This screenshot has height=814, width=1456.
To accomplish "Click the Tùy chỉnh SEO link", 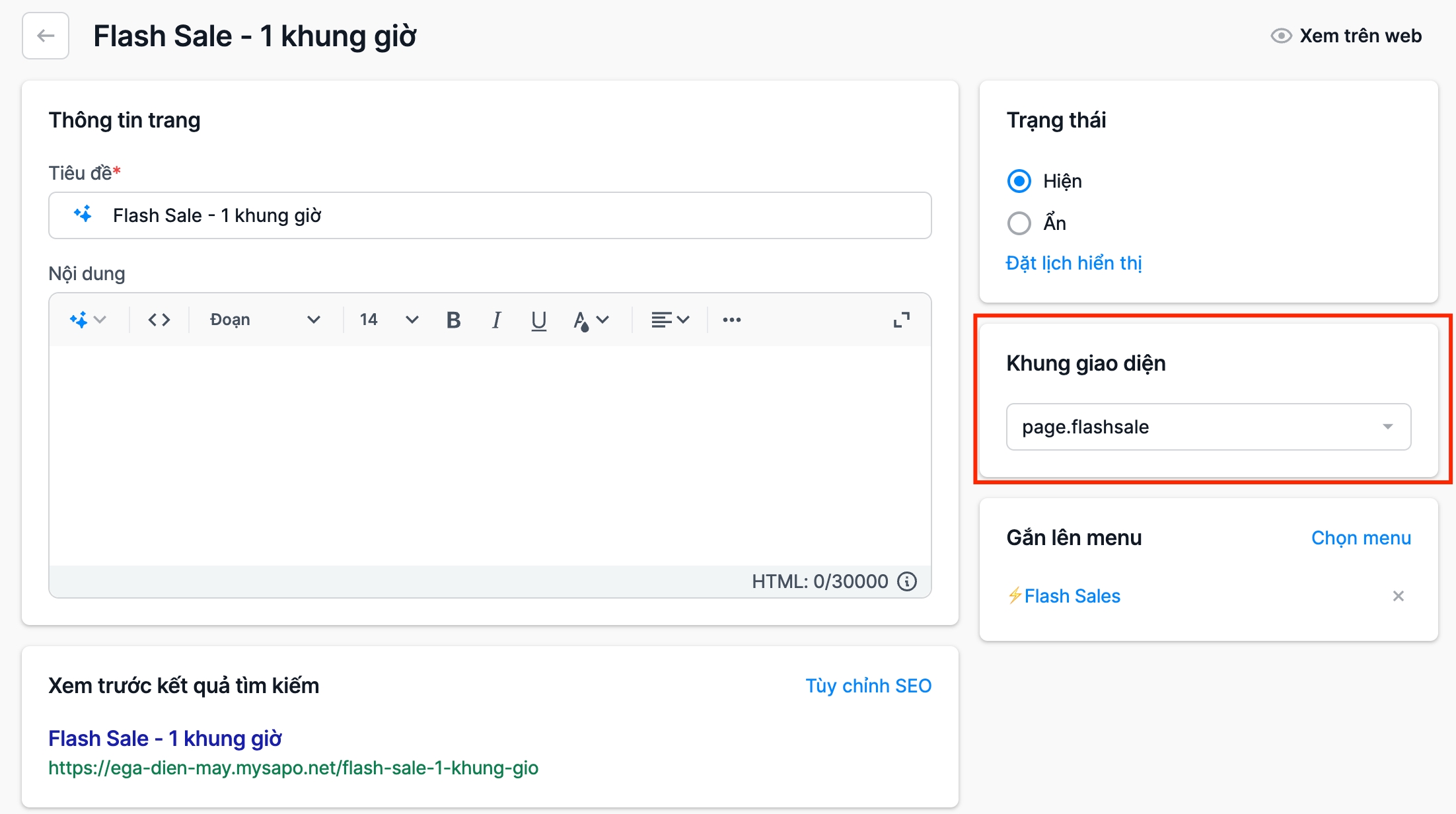I will [868, 686].
